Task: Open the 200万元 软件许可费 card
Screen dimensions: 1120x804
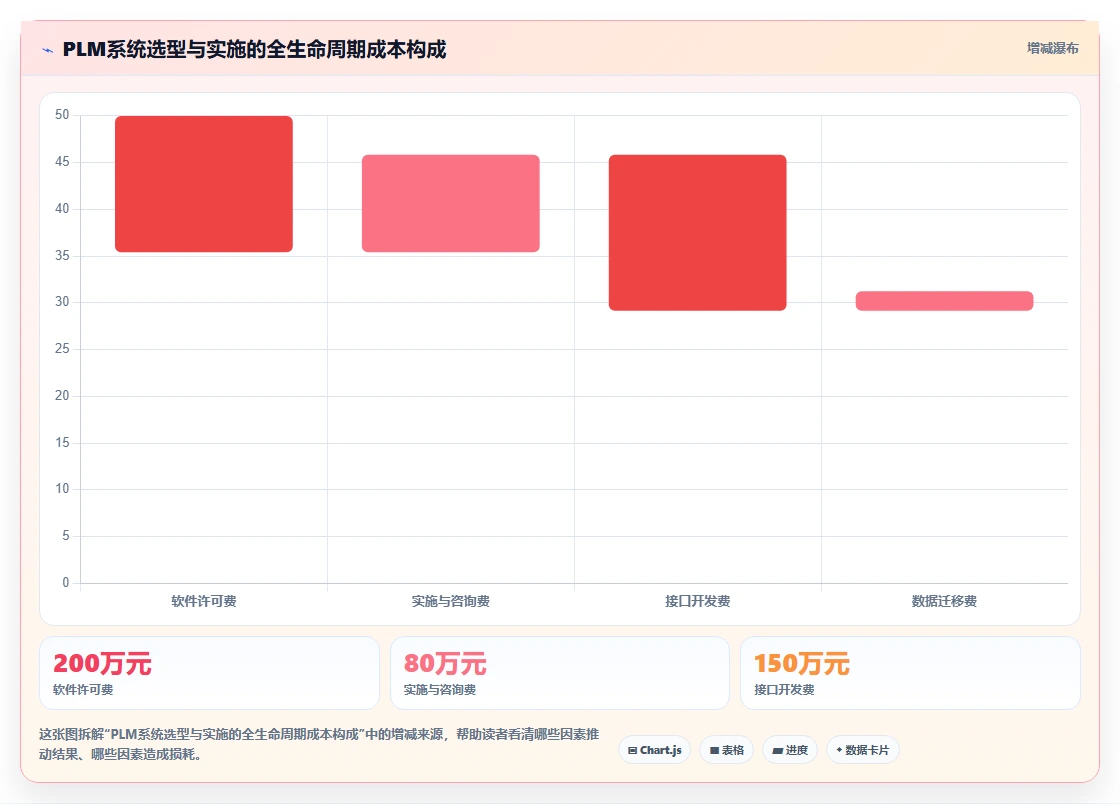Action: point(209,673)
